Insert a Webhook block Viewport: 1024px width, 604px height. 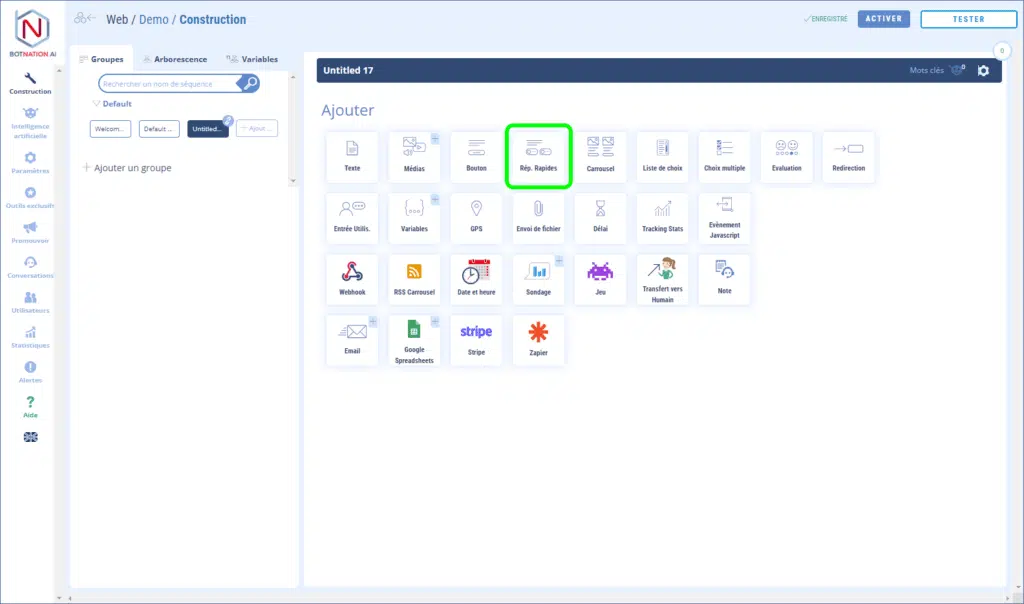pos(352,280)
